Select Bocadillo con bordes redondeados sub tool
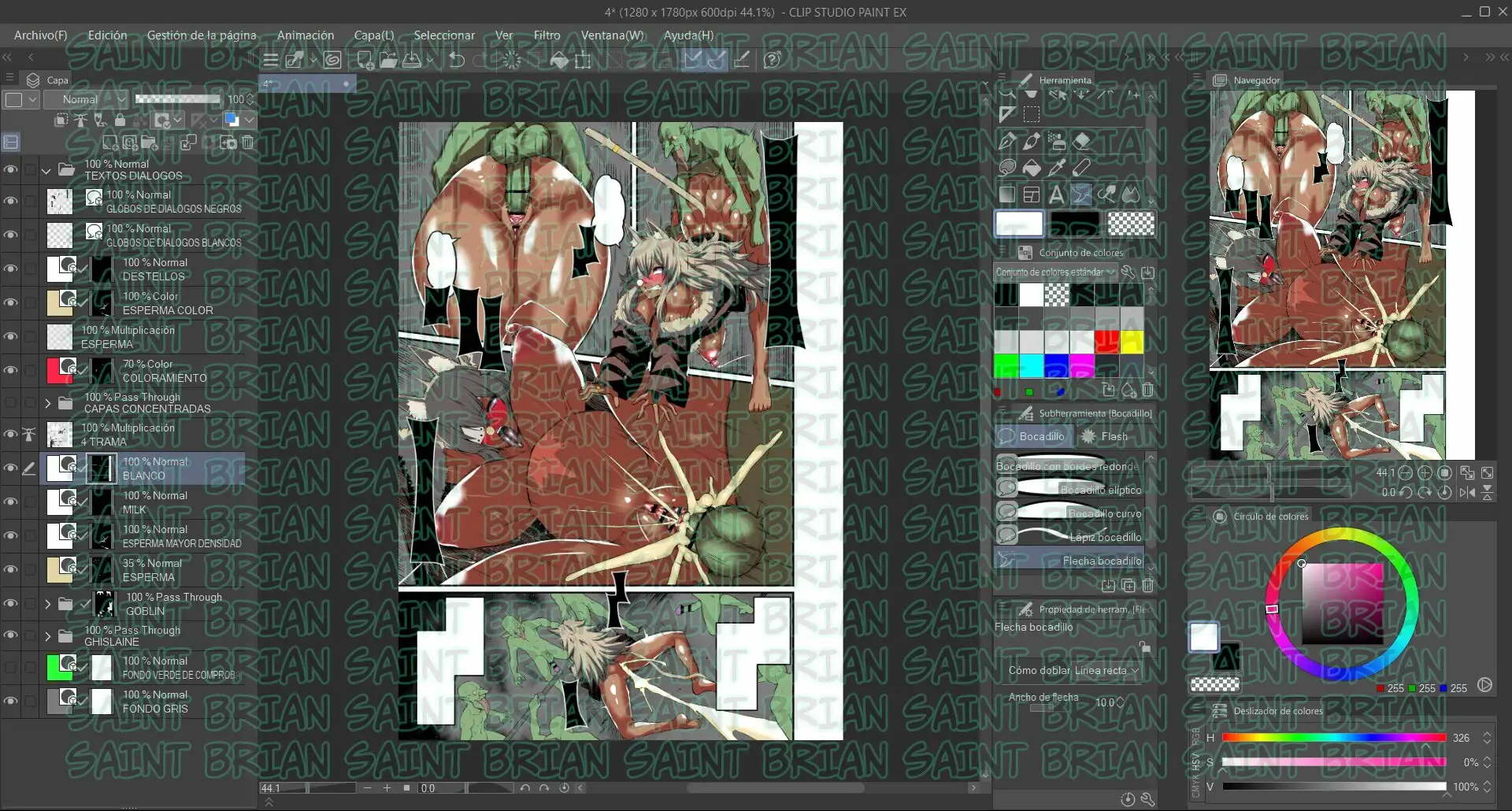Viewport: 1512px width, 811px height. pyautogui.click(x=1069, y=466)
